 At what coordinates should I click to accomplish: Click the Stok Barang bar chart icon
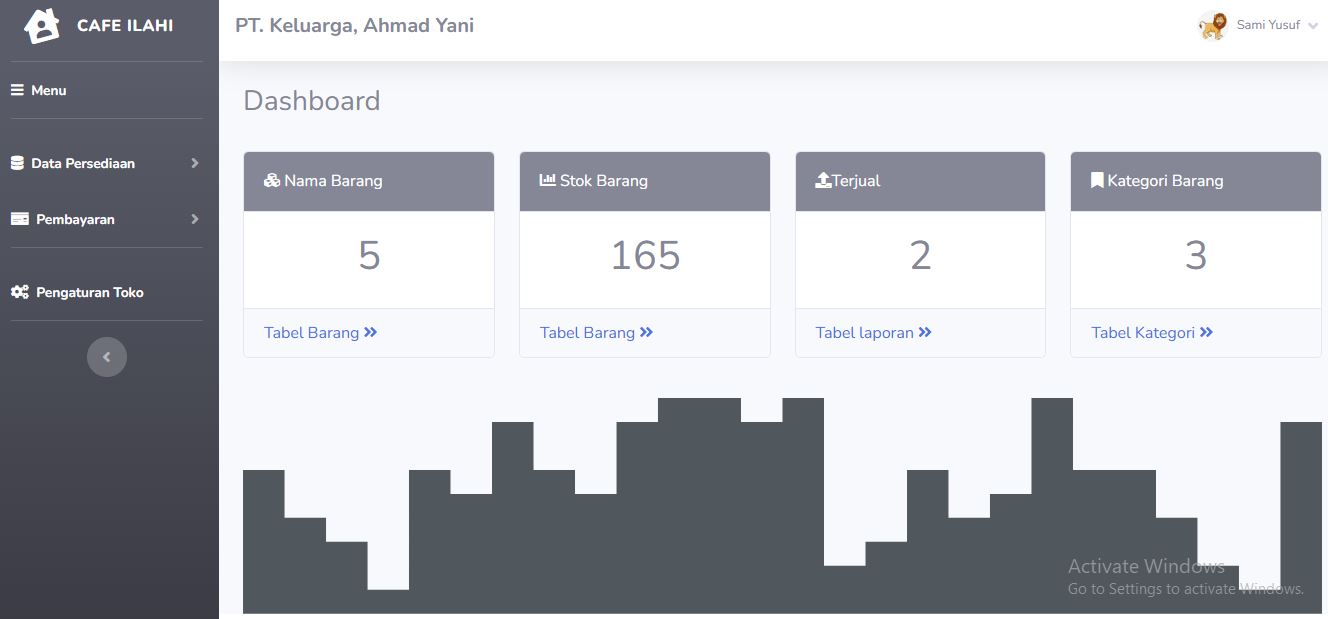547,181
